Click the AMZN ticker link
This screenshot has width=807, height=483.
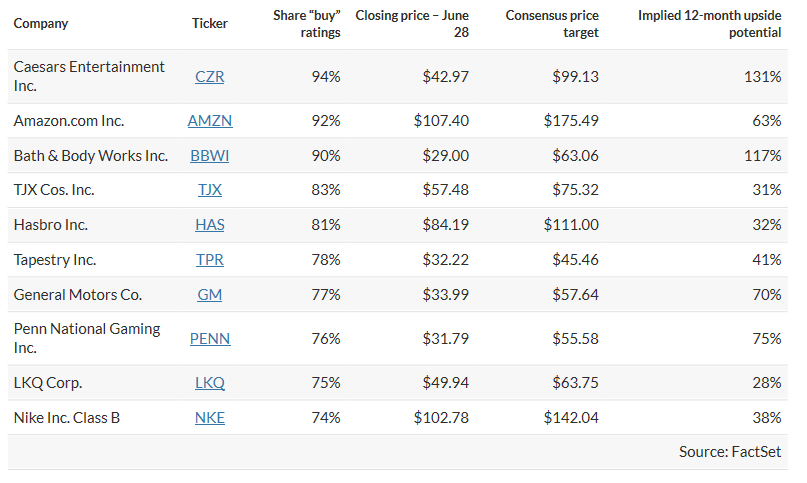(210, 120)
